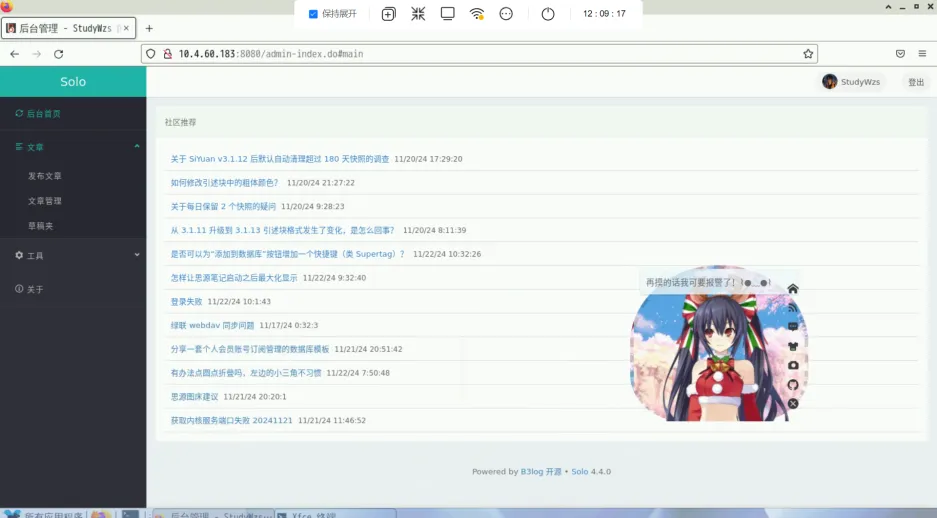Go back in browser history
Image resolution: width=937 pixels, height=518 pixels.
(14, 54)
